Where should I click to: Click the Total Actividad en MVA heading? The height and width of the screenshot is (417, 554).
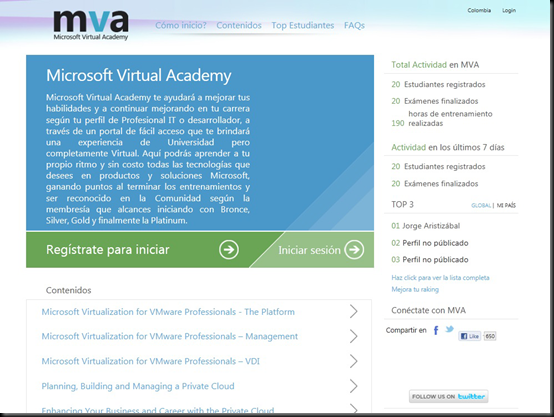click(x=435, y=65)
